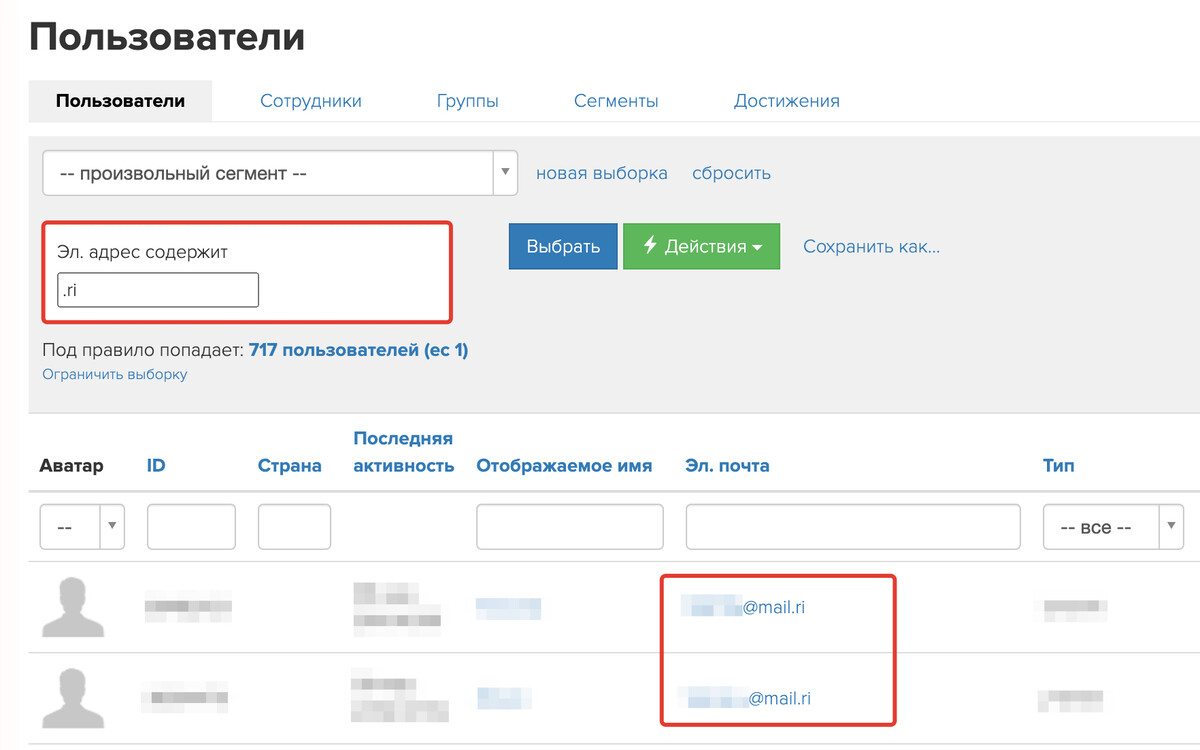
Task: Click the Ограничить выборку link
Action: coord(114,374)
